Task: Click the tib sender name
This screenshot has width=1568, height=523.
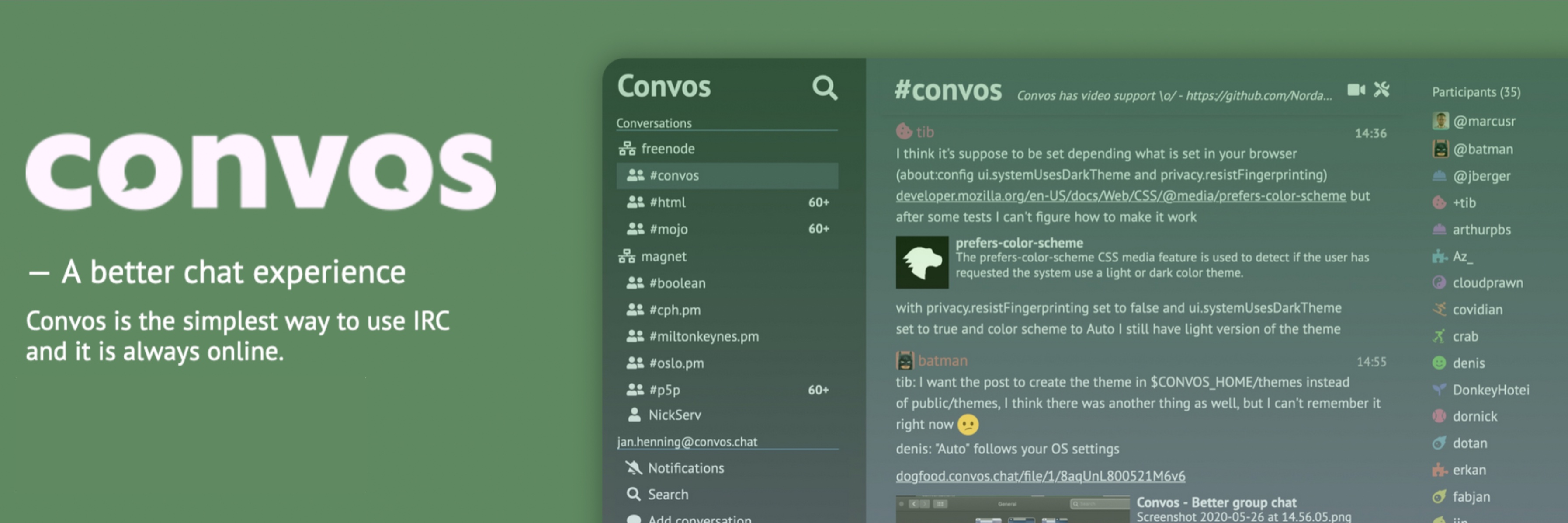Action: [925, 132]
